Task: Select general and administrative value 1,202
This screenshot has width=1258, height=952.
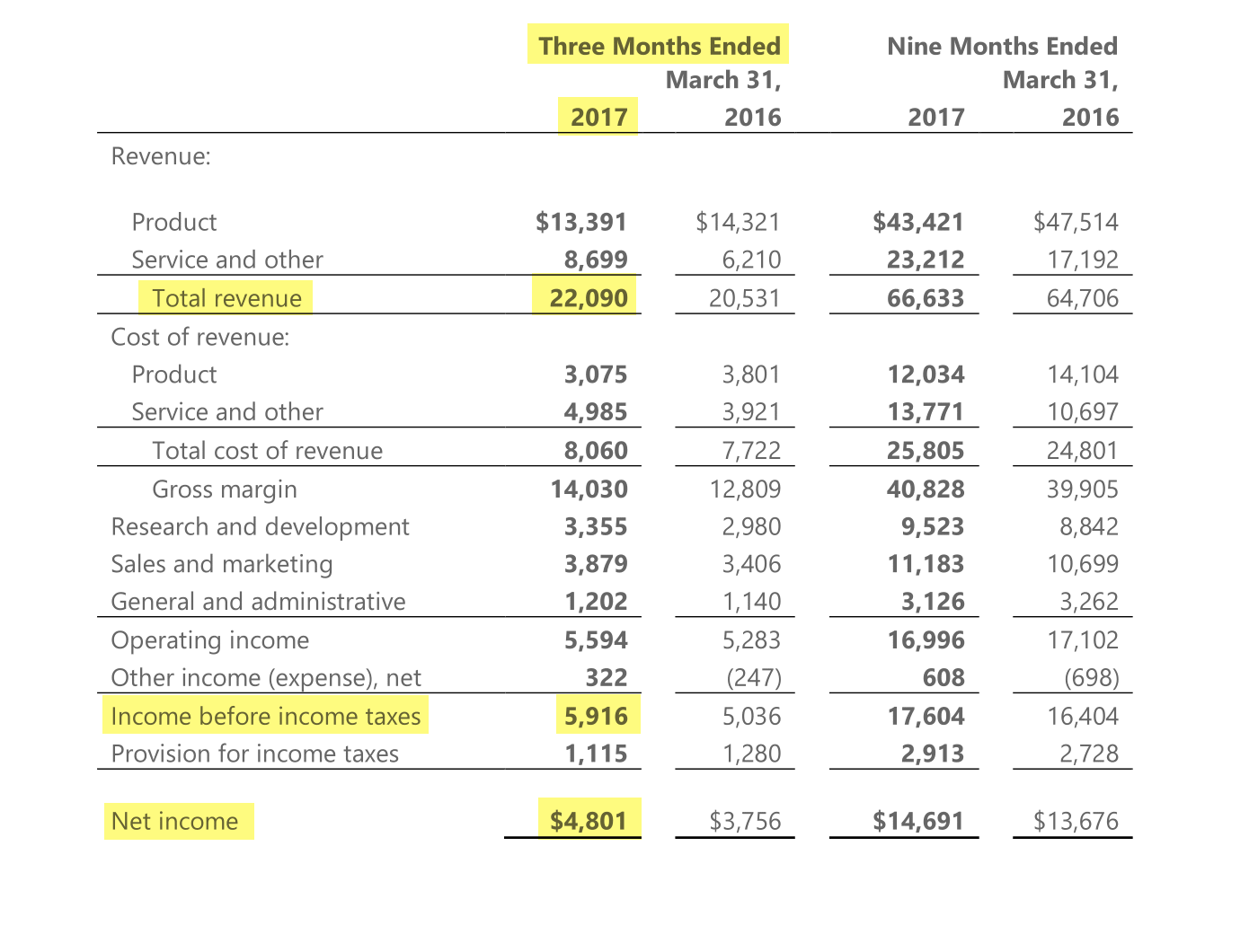Action: [x=596, y=601]
